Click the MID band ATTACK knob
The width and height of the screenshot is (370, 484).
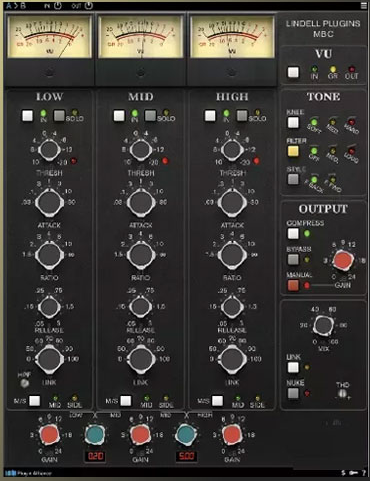(x=141, y=202)
